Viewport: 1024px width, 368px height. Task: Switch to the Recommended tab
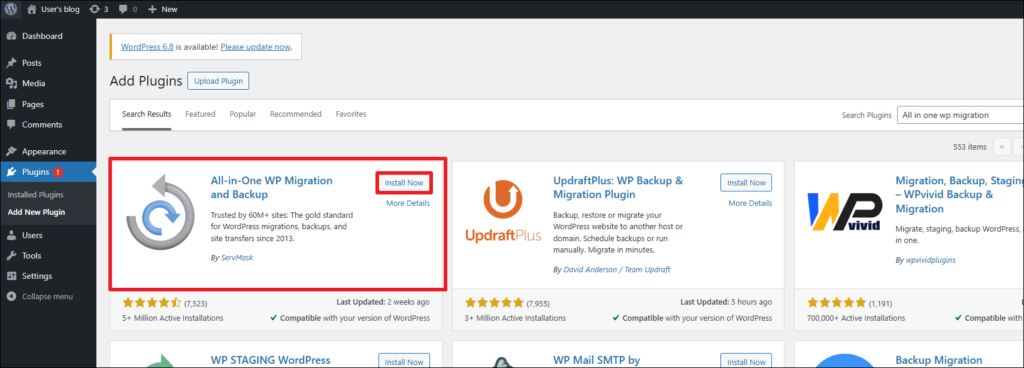click(296, 114)
